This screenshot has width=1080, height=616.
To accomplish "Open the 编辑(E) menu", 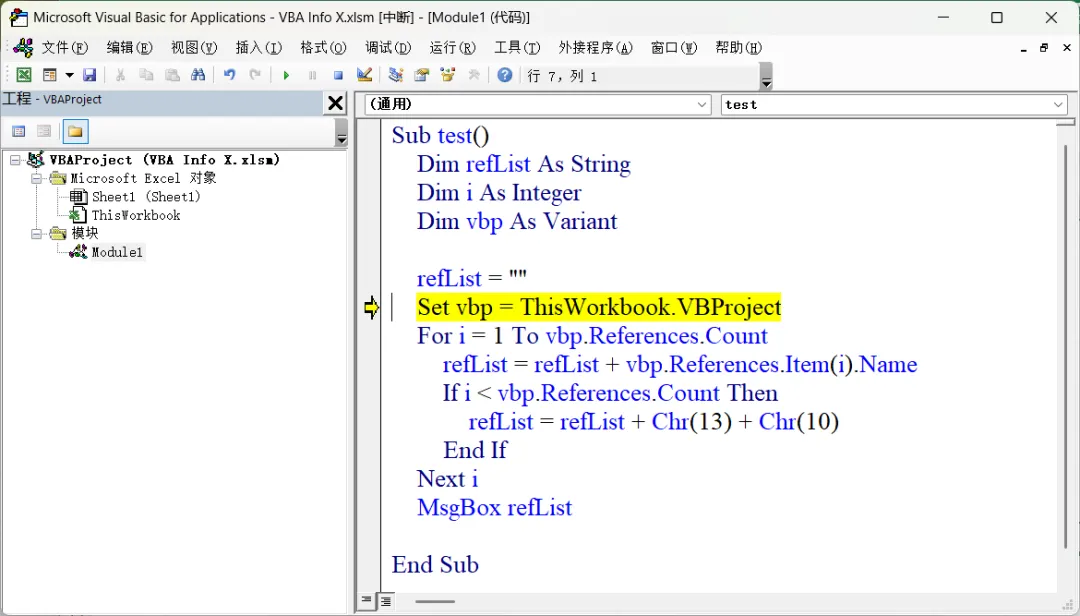I will click(x=129, y=48).
